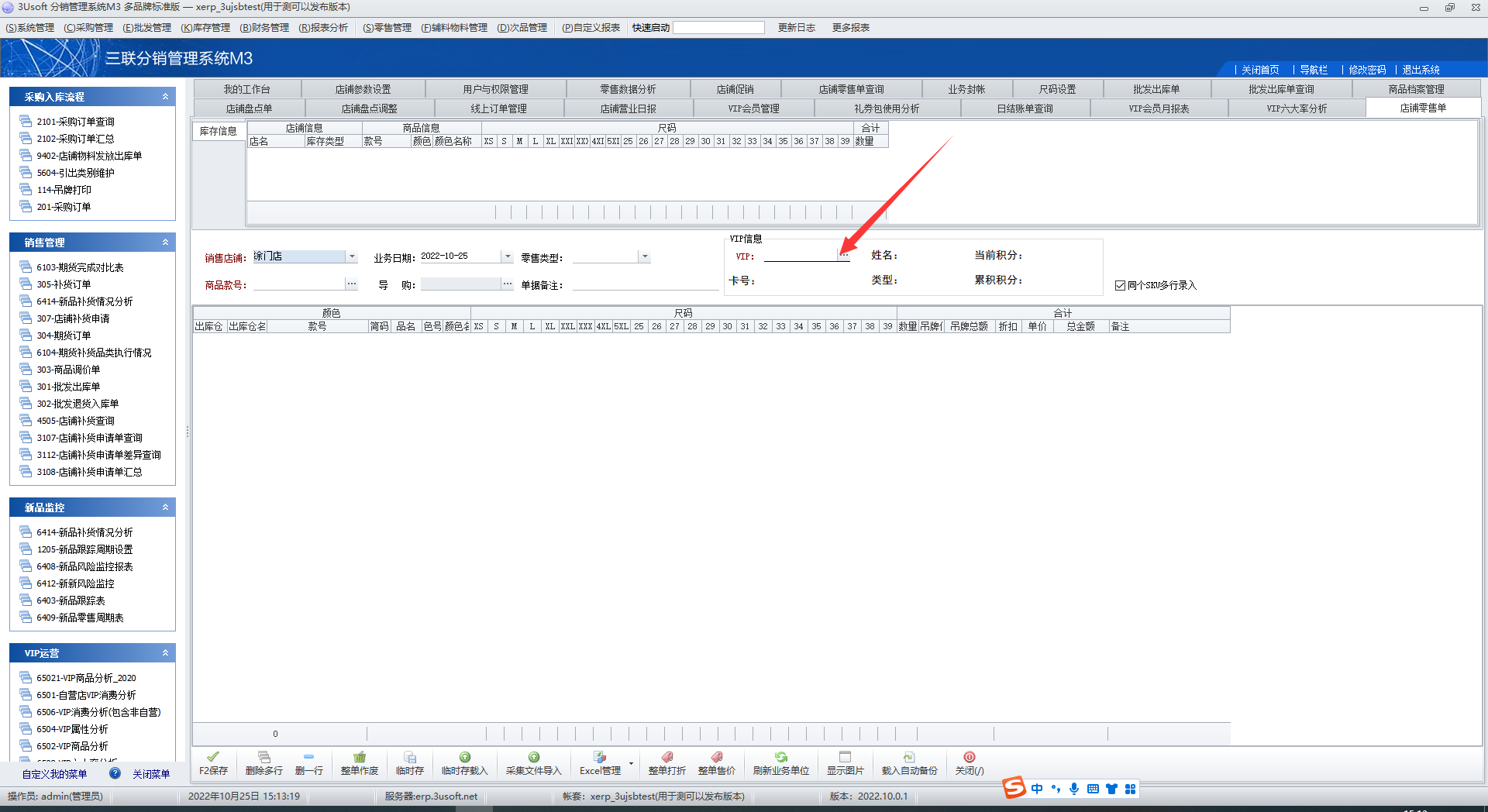Click the 关闭首页 link

click(x=1260, y=70)
